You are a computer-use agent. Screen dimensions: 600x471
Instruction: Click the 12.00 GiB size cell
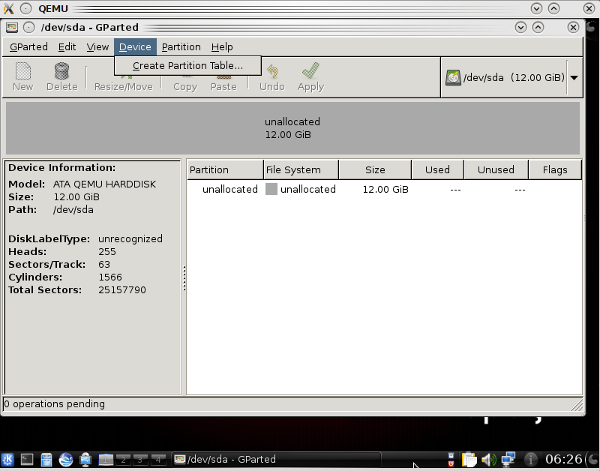pyautogui.click(x=385, y=189)
